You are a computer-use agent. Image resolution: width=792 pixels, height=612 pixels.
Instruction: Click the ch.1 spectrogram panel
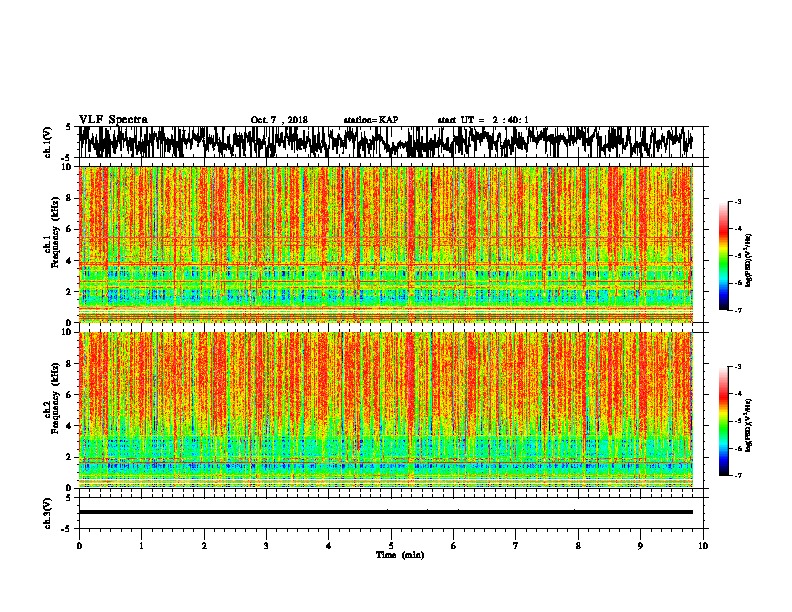(x=386, y=244)
